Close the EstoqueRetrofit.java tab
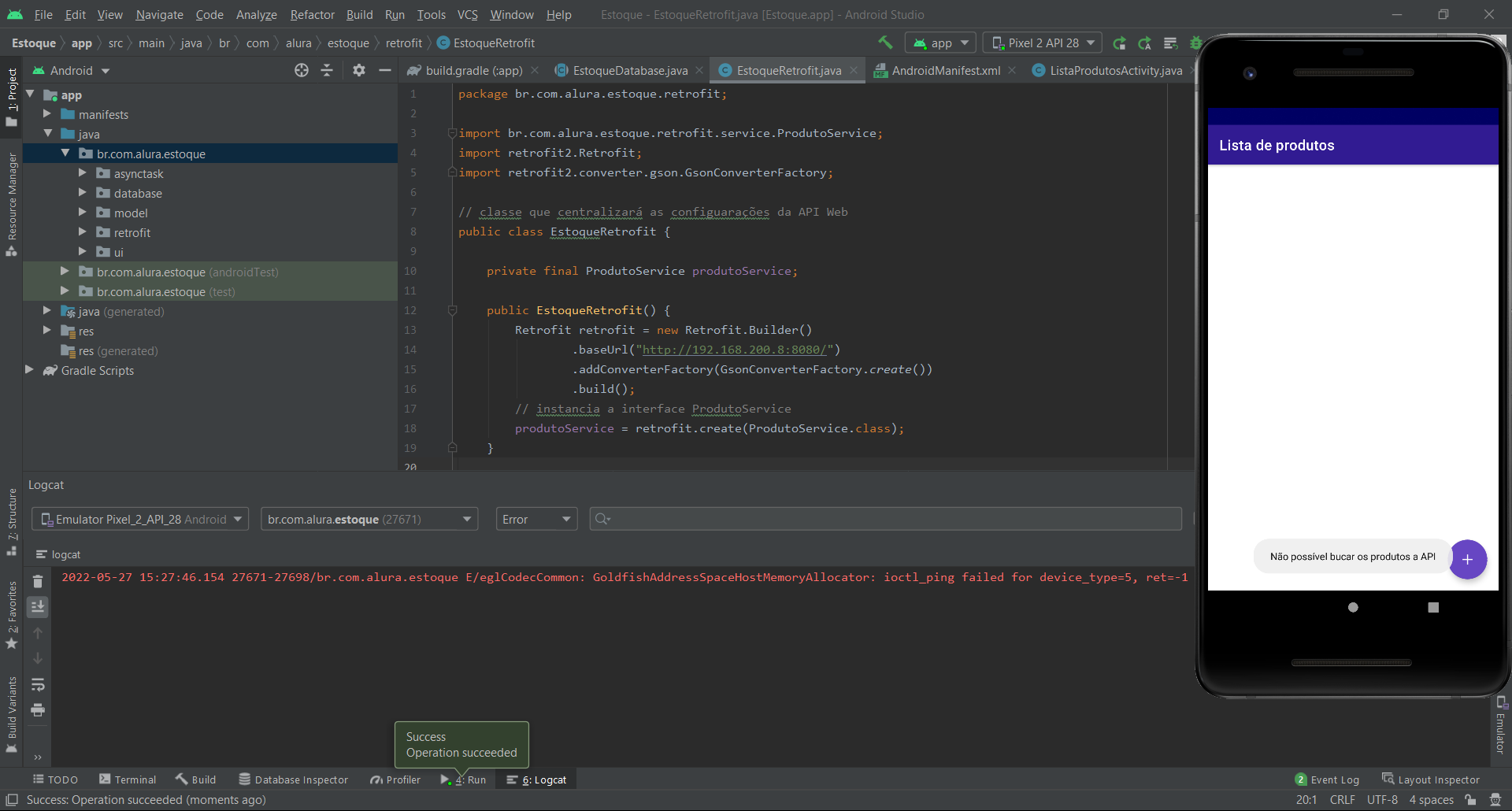The height and width of the screenshot is (811, 1512). [854, 70]
